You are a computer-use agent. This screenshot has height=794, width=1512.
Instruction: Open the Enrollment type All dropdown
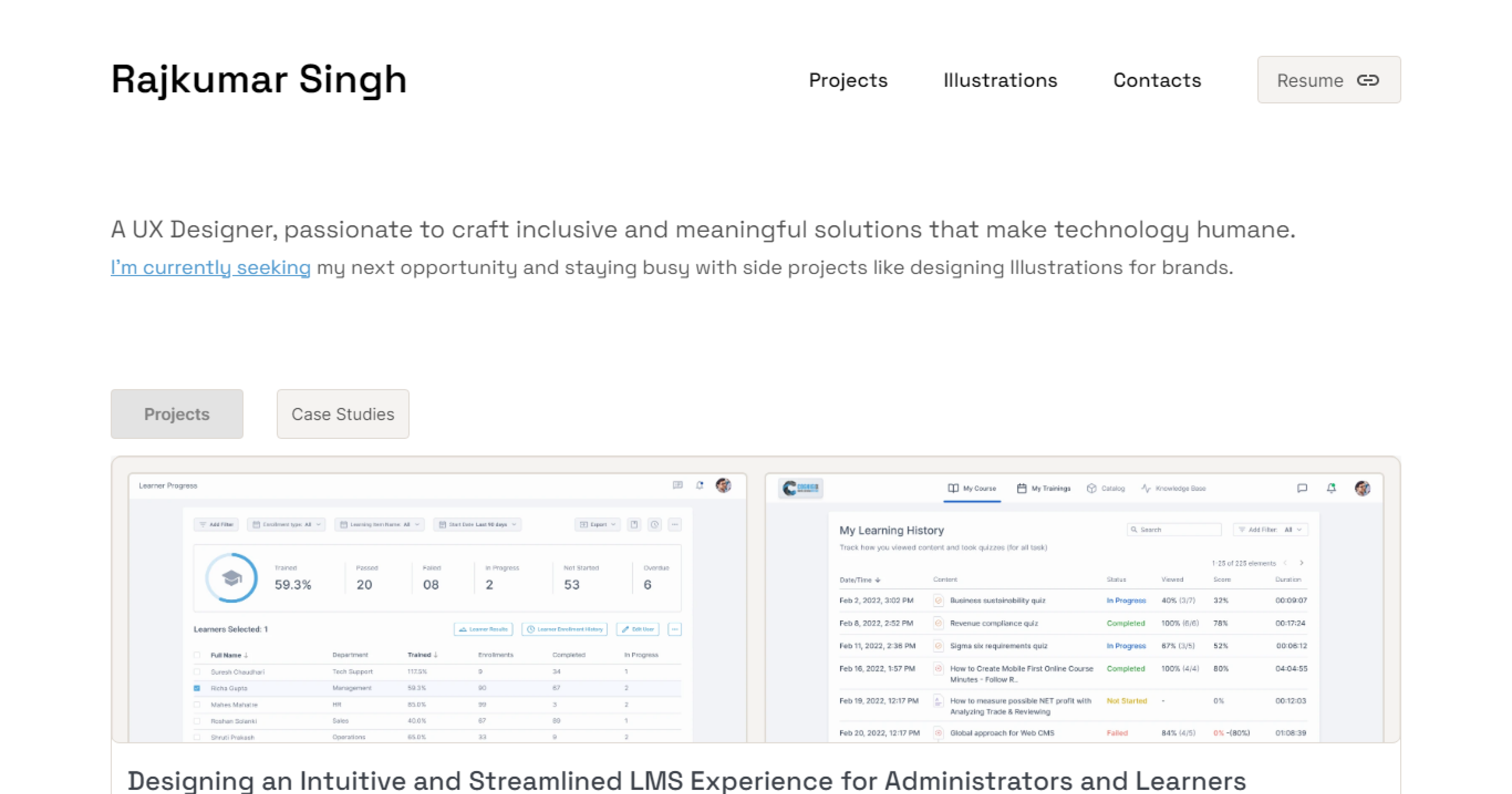pyautogui.click(x=287, y=524)
